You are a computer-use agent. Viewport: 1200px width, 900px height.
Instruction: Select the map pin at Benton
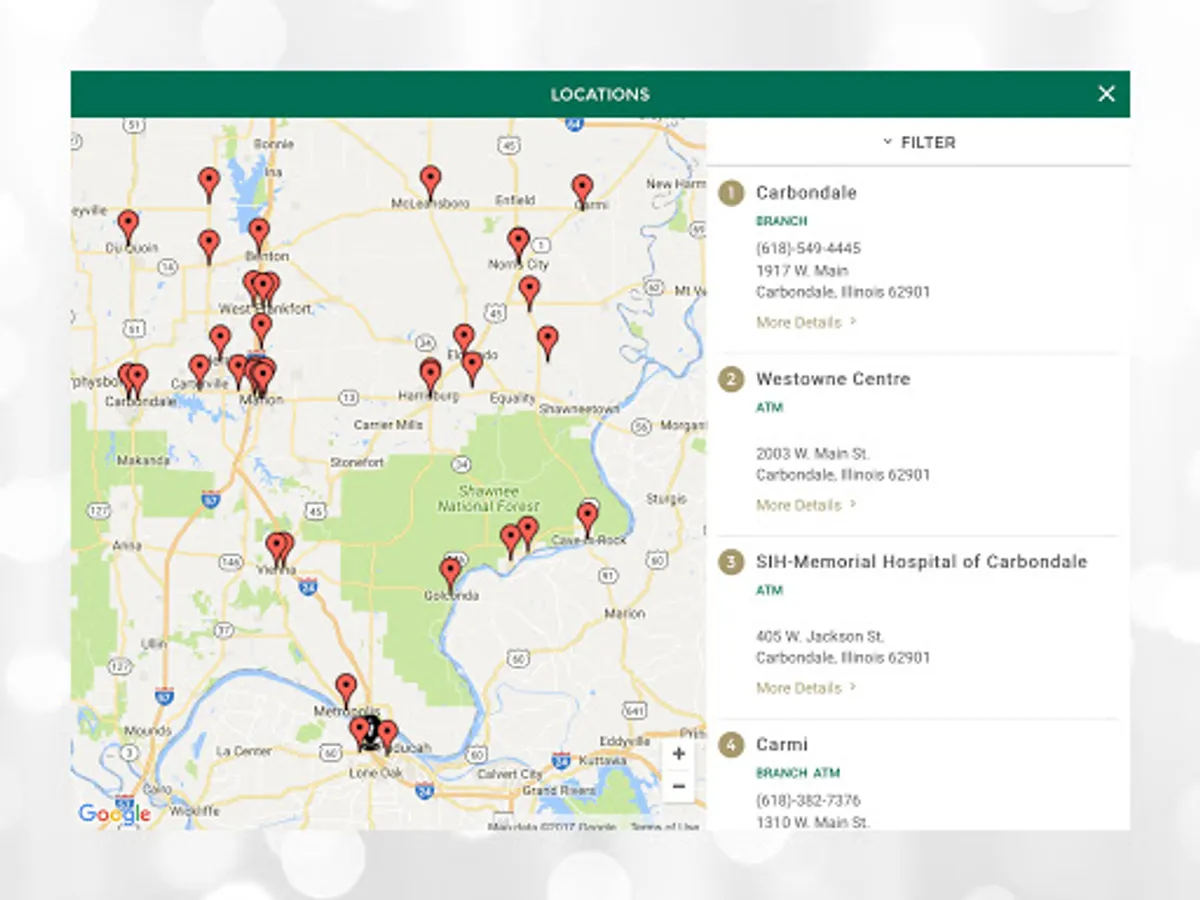[x=259, y=237]
